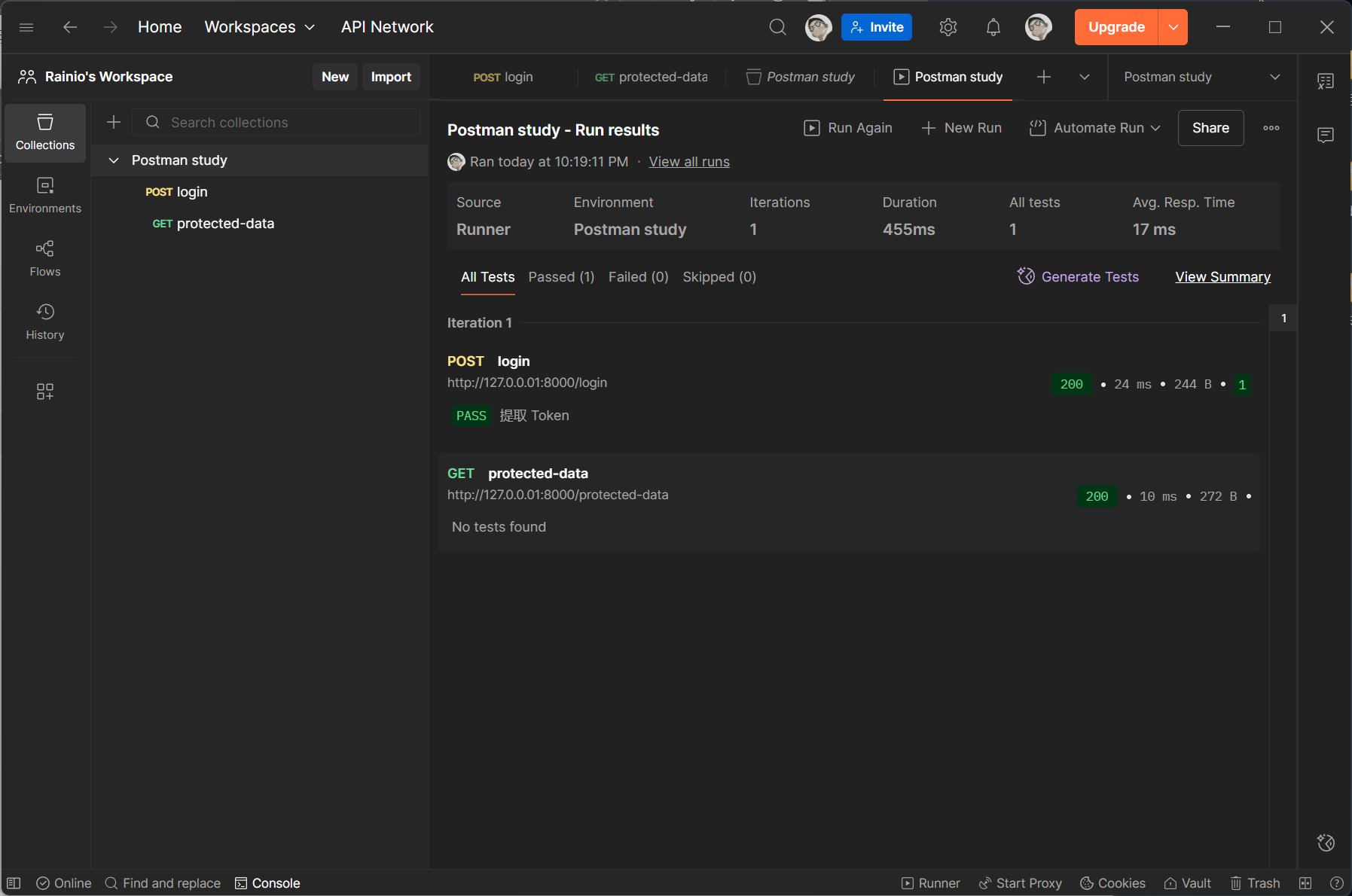
Task: Click the New button
Action: [335, 77]
